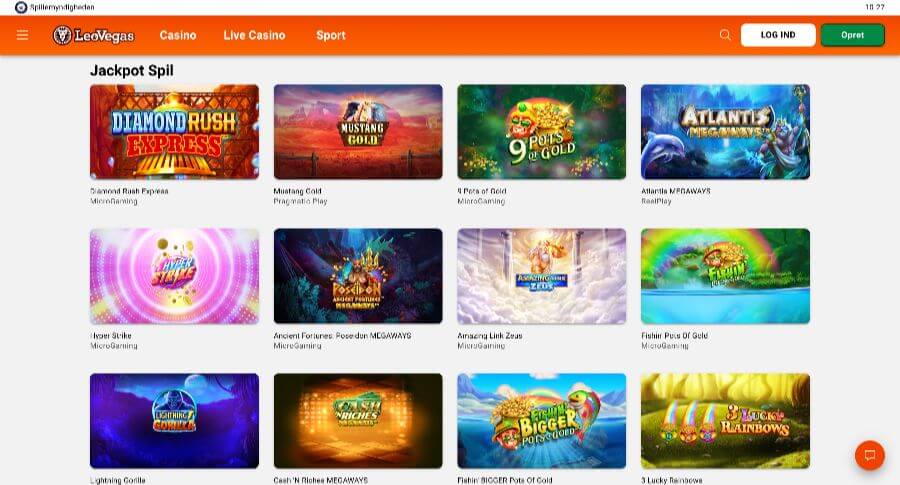Launch Hyper Strike game thumbnail
Screen dimensions: 900x485
tap(174, 276)
